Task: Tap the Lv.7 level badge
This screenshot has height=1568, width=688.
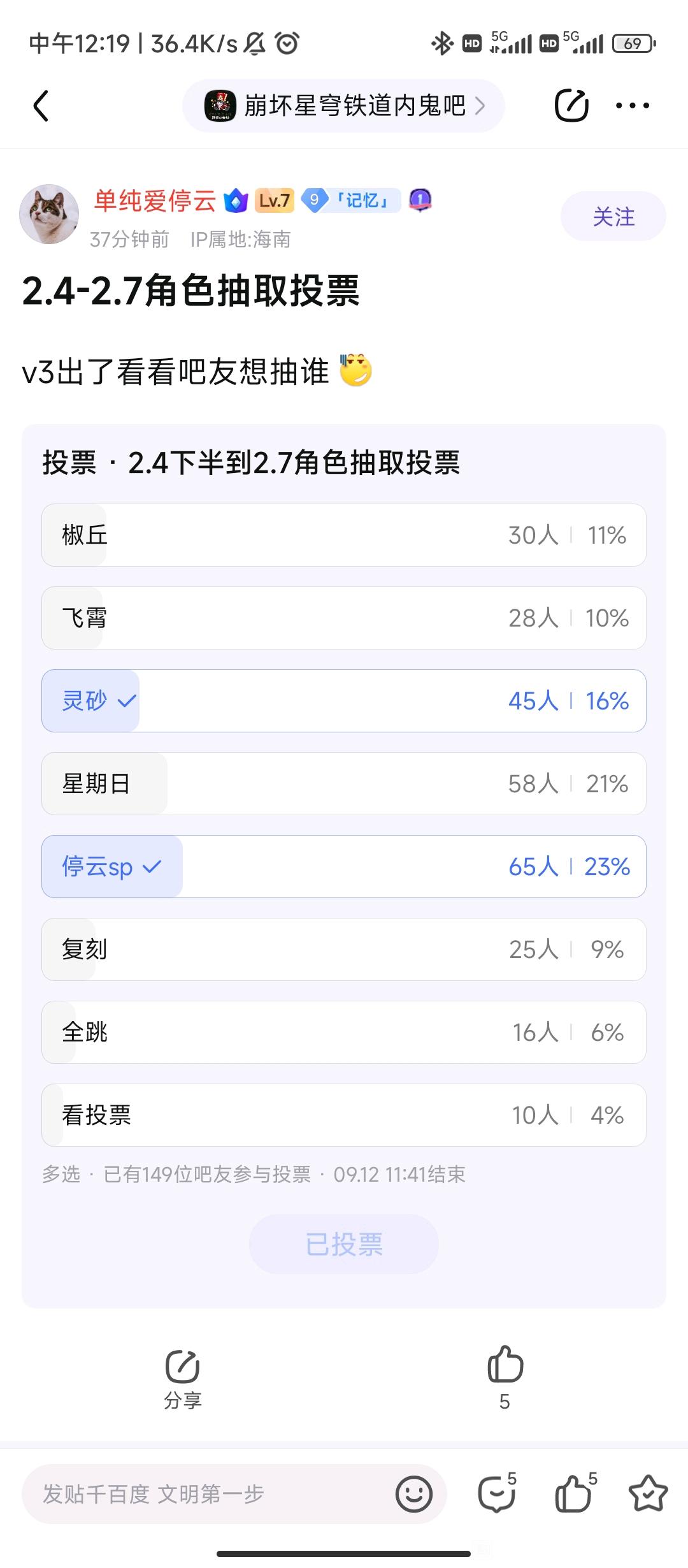Action: 274,201
